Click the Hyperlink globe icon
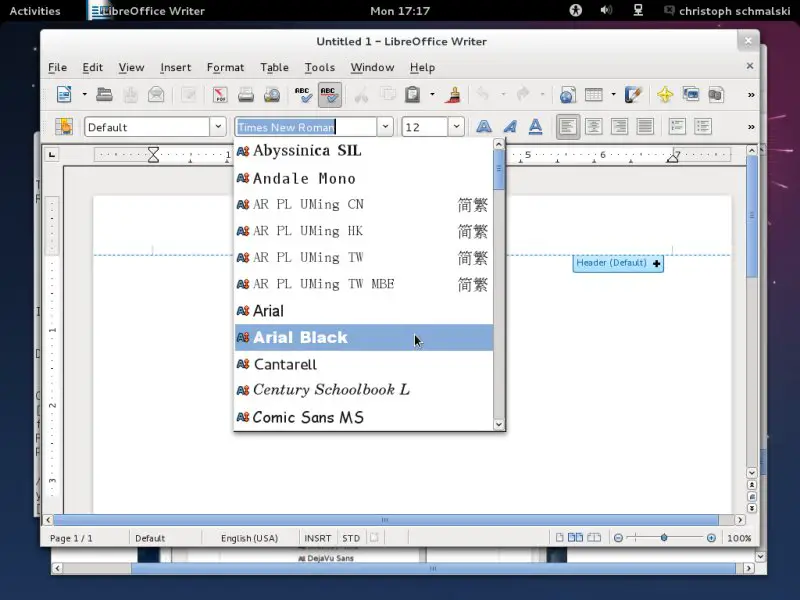 click(x=567, y=94)
